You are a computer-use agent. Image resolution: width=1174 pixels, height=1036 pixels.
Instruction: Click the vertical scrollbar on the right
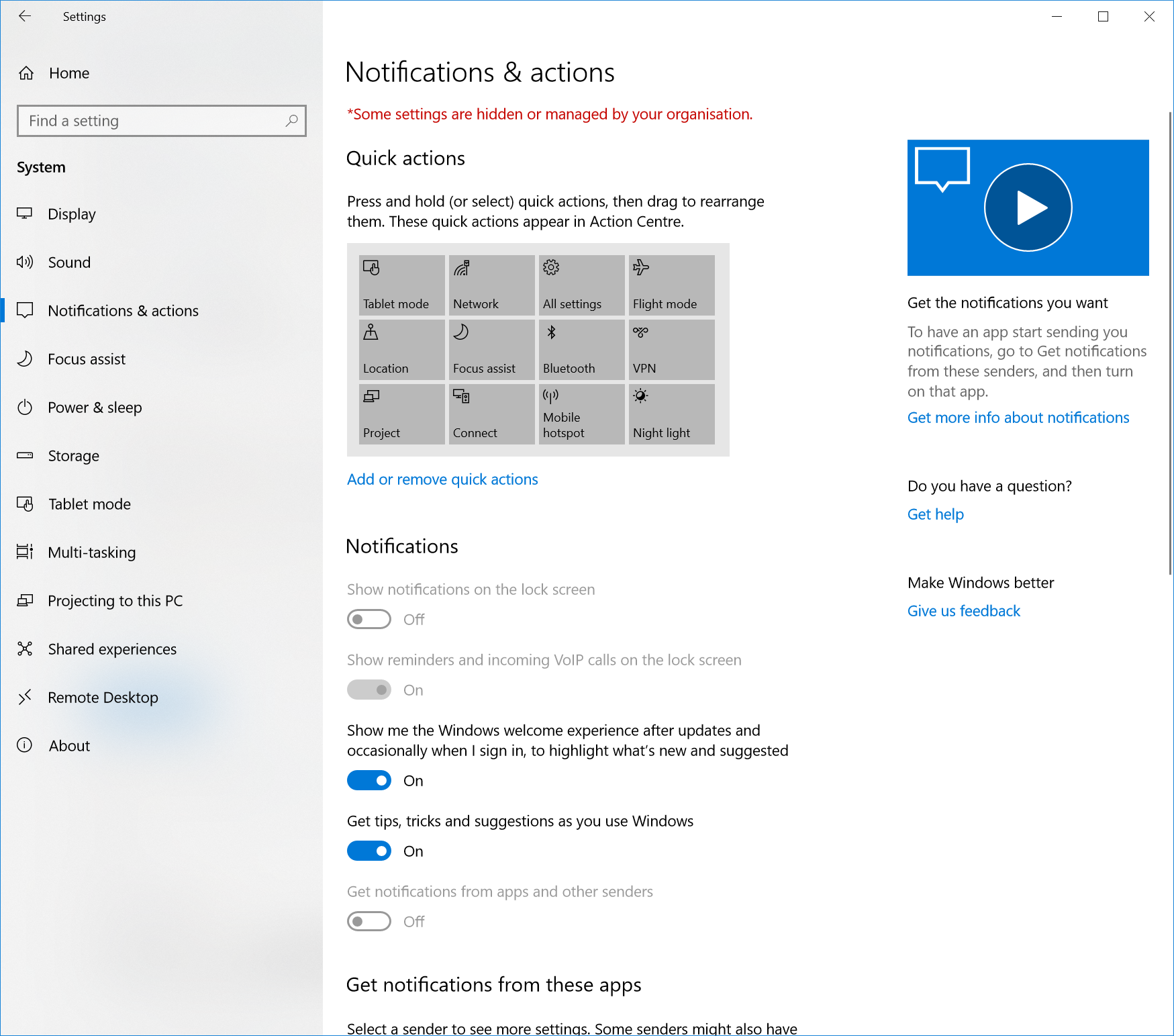1170,342
